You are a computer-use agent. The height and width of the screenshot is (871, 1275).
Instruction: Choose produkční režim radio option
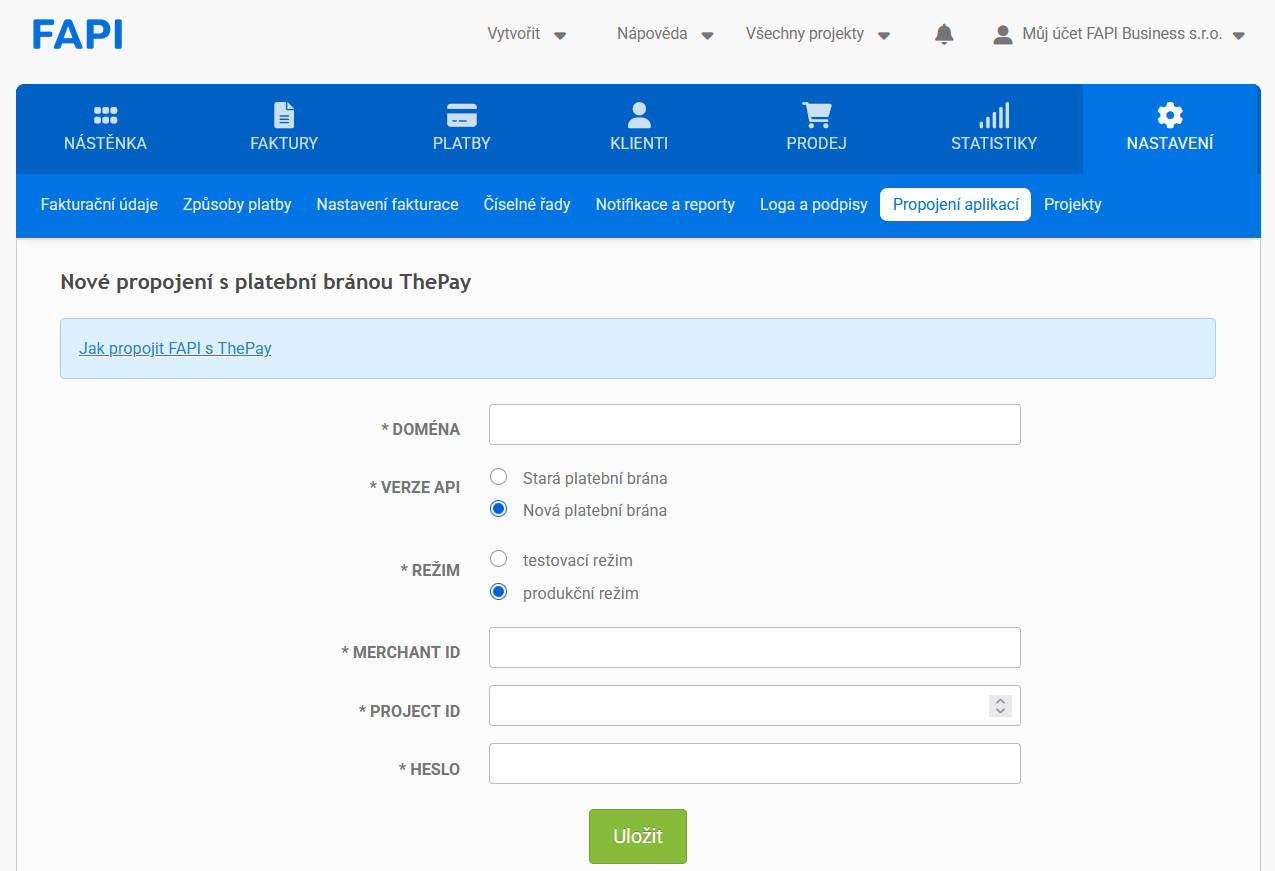499,592
